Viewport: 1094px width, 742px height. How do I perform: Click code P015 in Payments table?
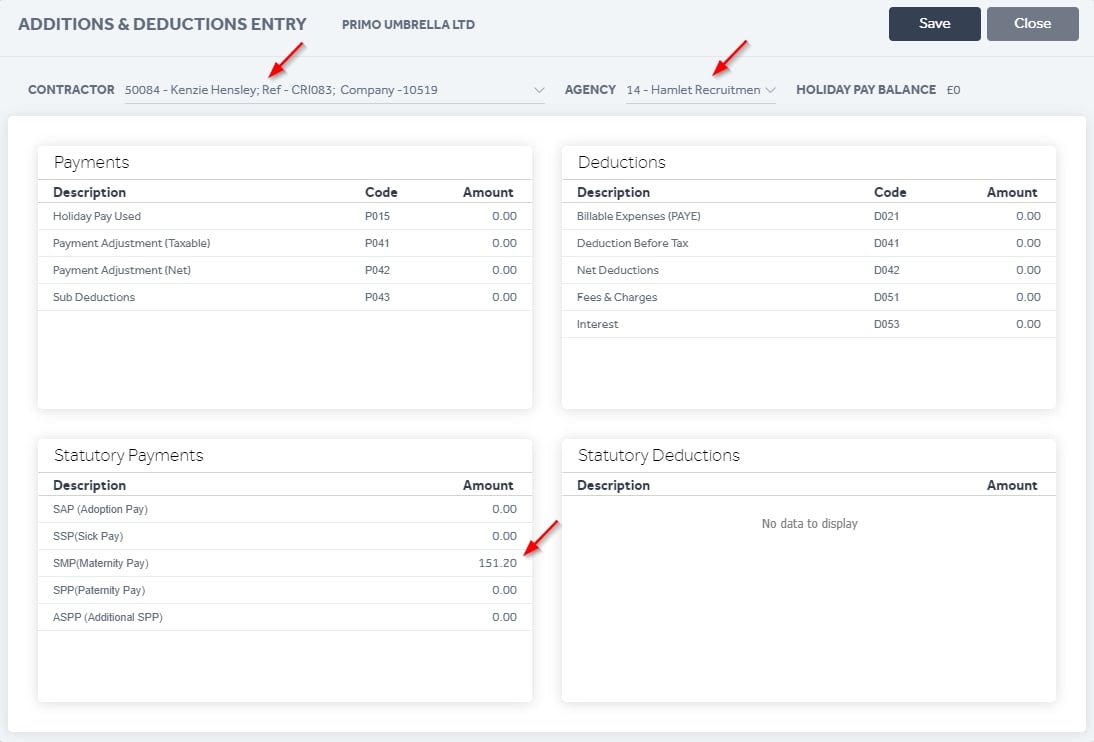click(x=377, y=216)
